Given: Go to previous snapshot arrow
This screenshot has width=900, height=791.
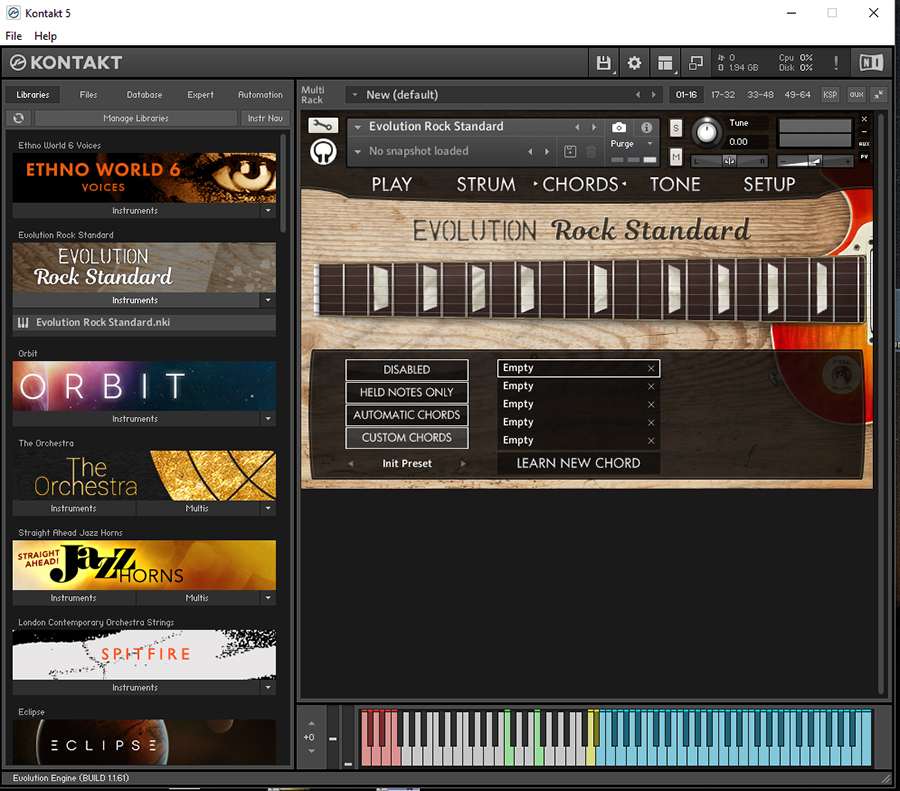Looking at the screenshot, I should (530, 152).
